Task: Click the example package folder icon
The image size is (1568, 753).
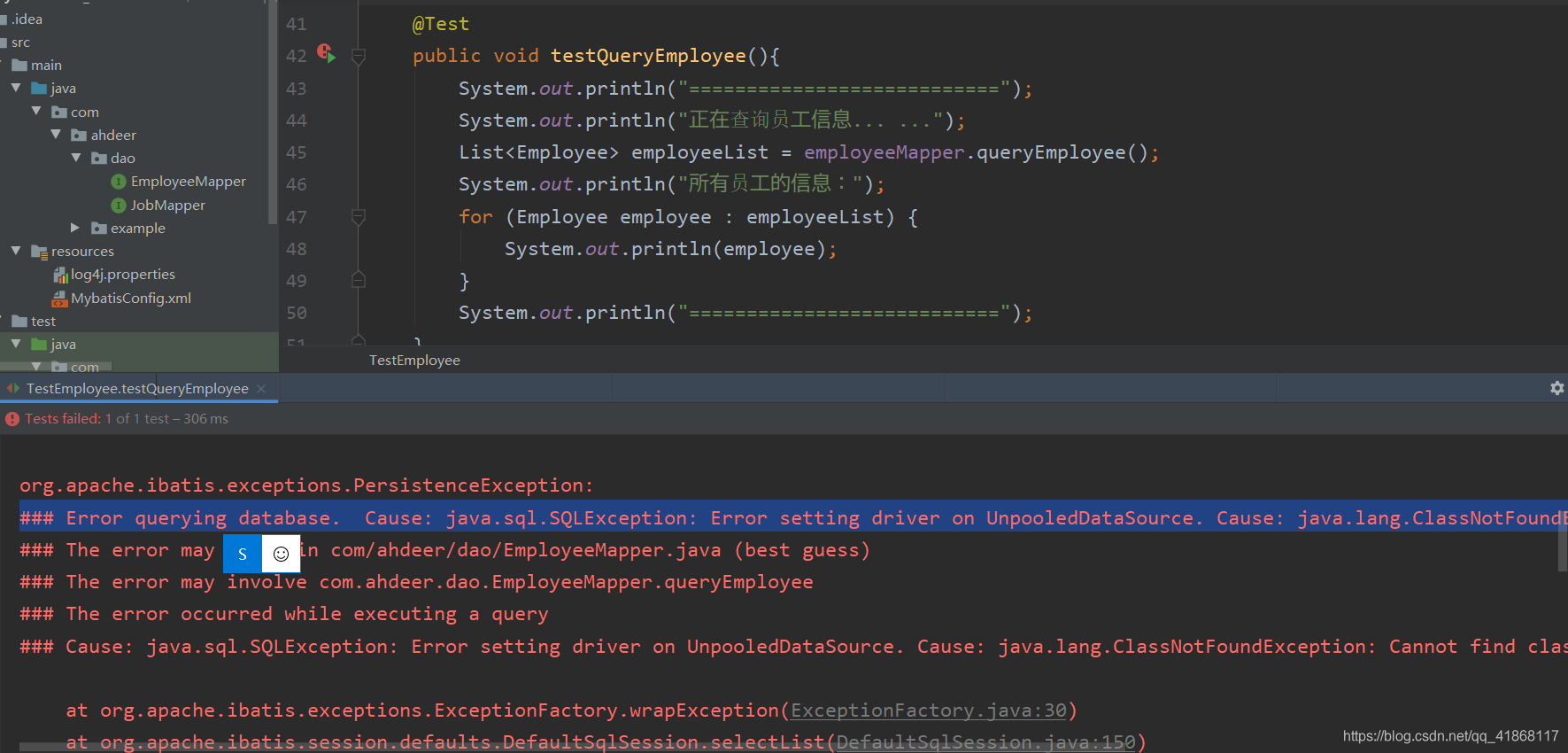Action: (99, 229)
